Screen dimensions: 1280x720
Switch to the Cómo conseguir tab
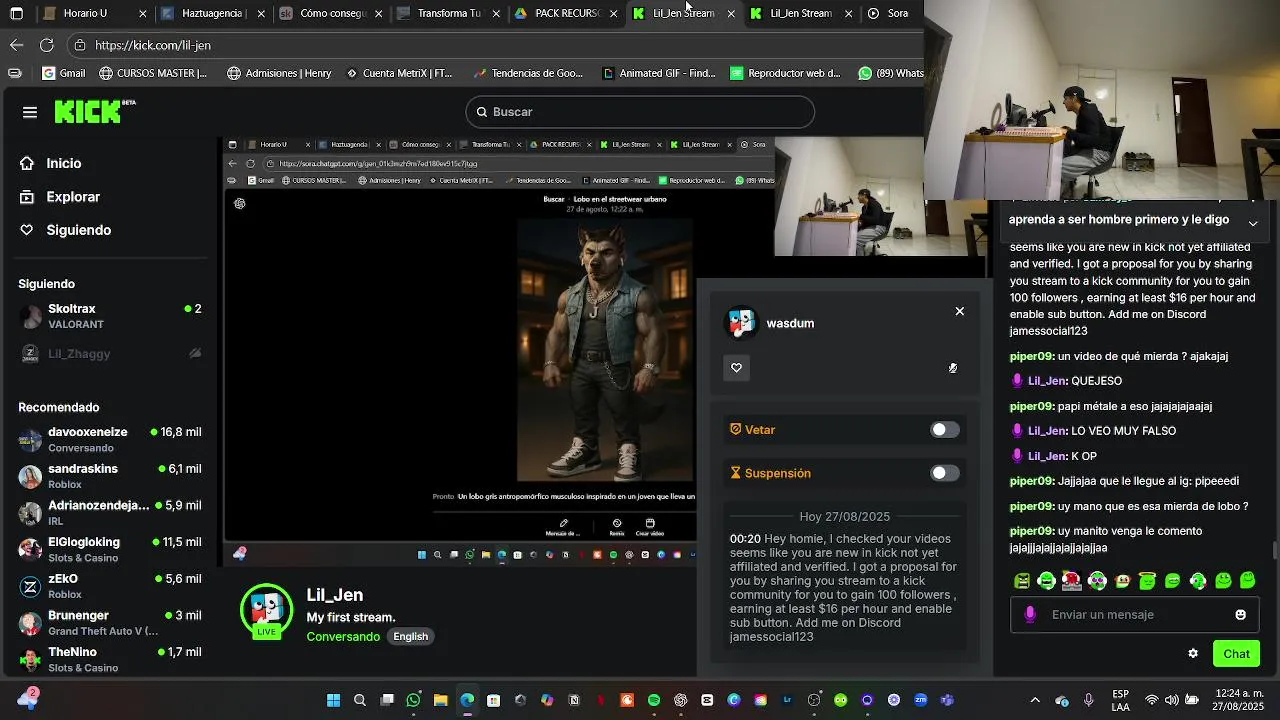(333, 14)
